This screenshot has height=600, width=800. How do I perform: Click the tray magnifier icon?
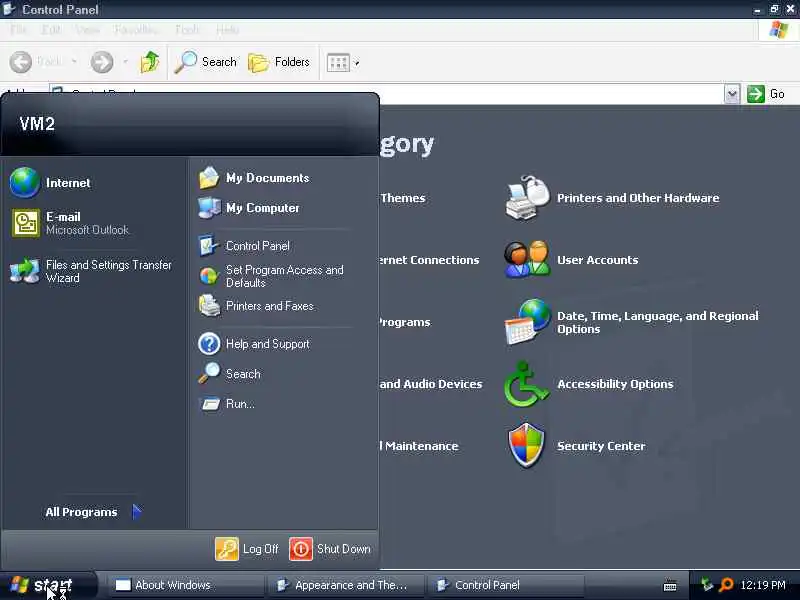coord(726,585)
